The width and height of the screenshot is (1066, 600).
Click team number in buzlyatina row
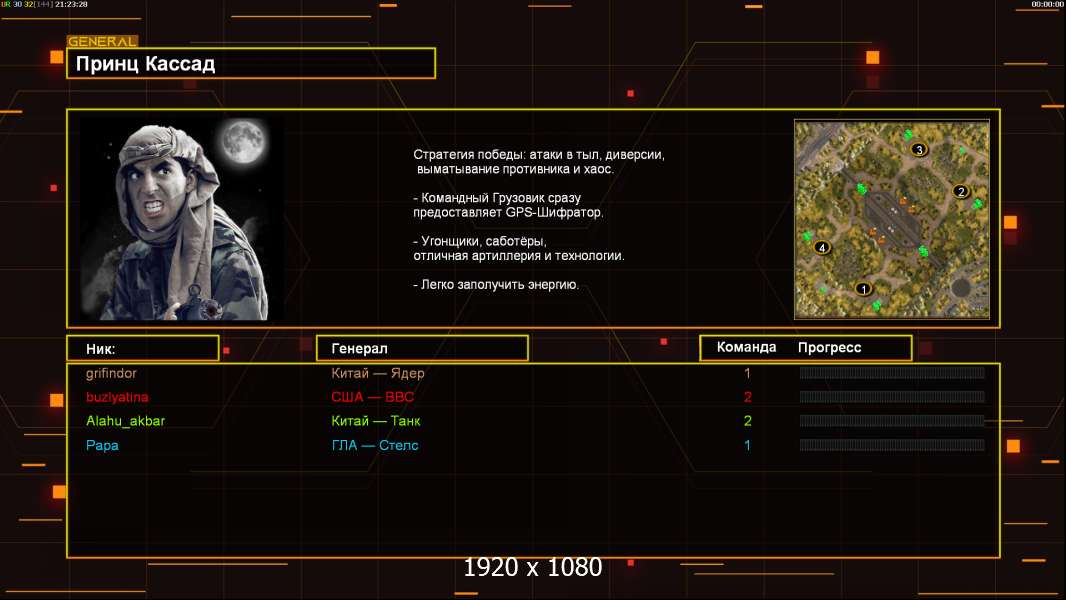tap(747, 397)
